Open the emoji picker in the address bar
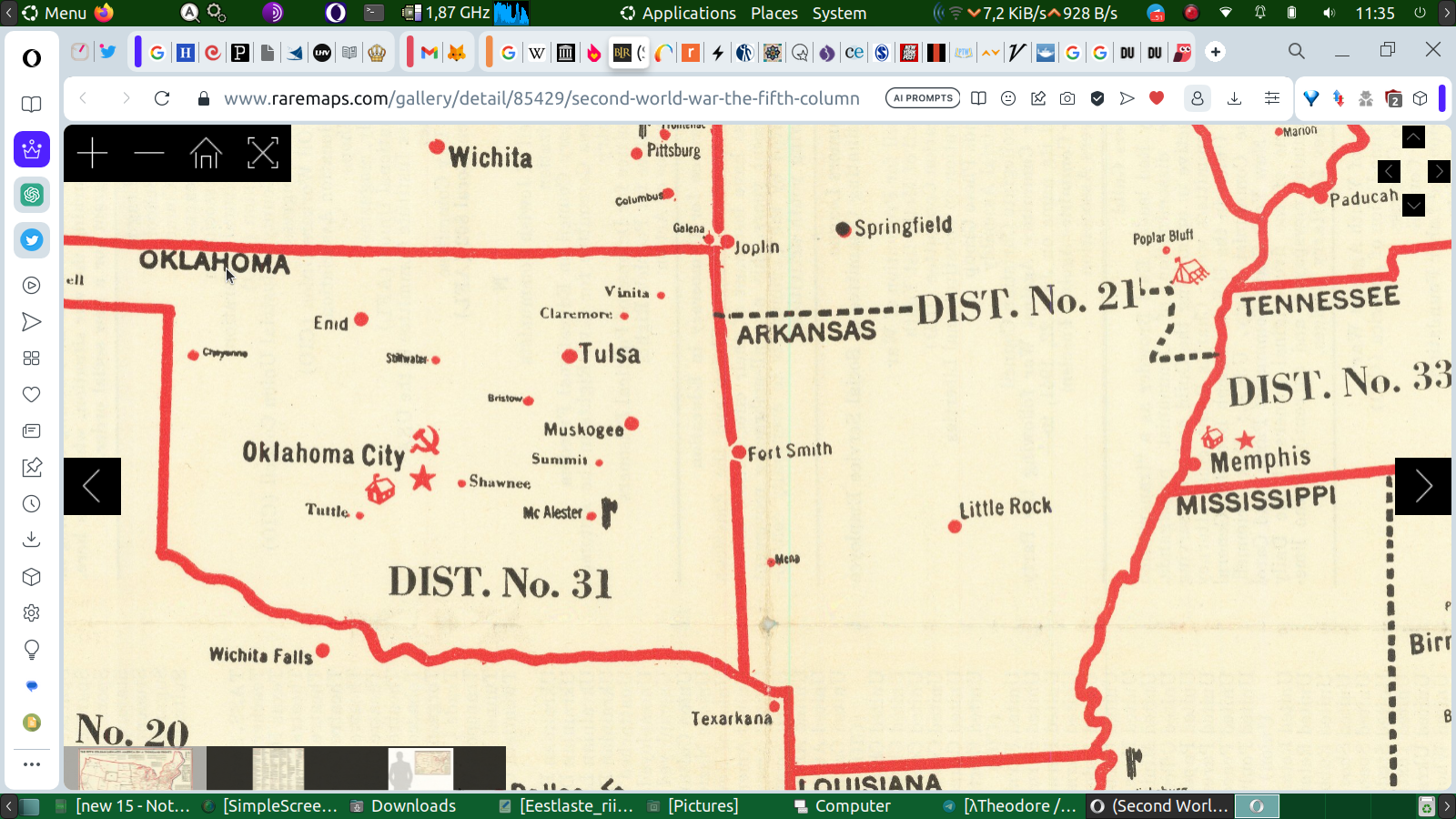 click(1008, 98)
